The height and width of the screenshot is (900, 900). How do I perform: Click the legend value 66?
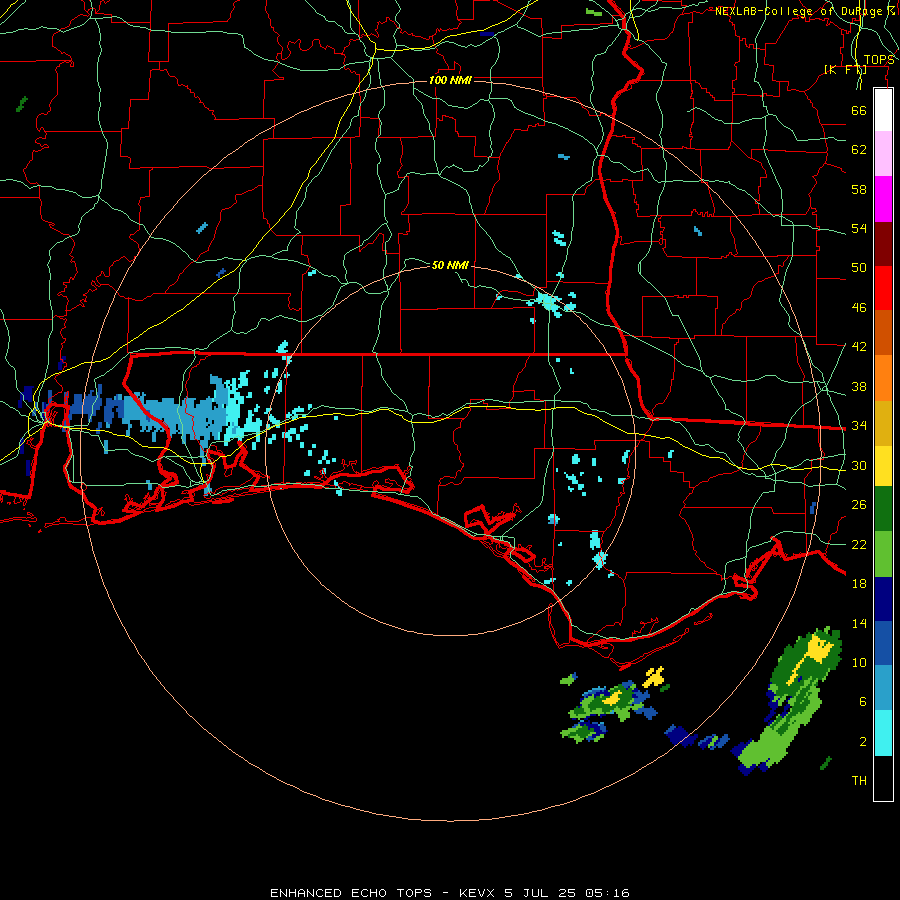click(859, 111)
